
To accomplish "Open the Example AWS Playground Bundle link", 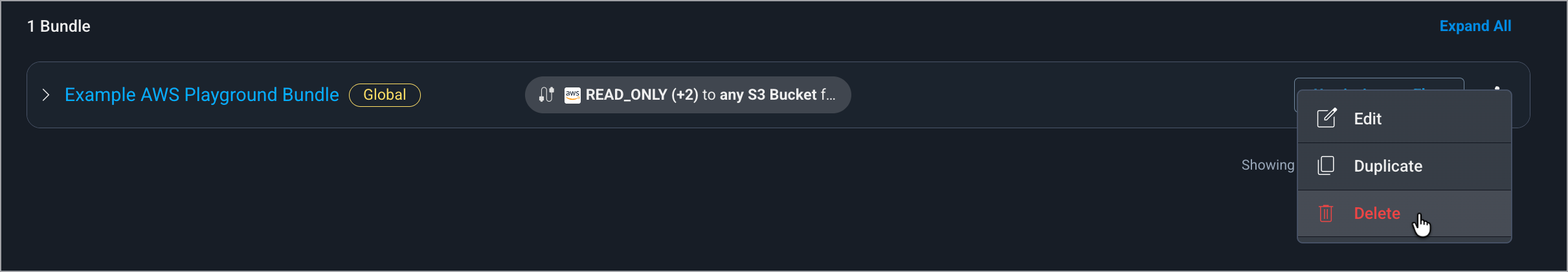I will point(201,95).
